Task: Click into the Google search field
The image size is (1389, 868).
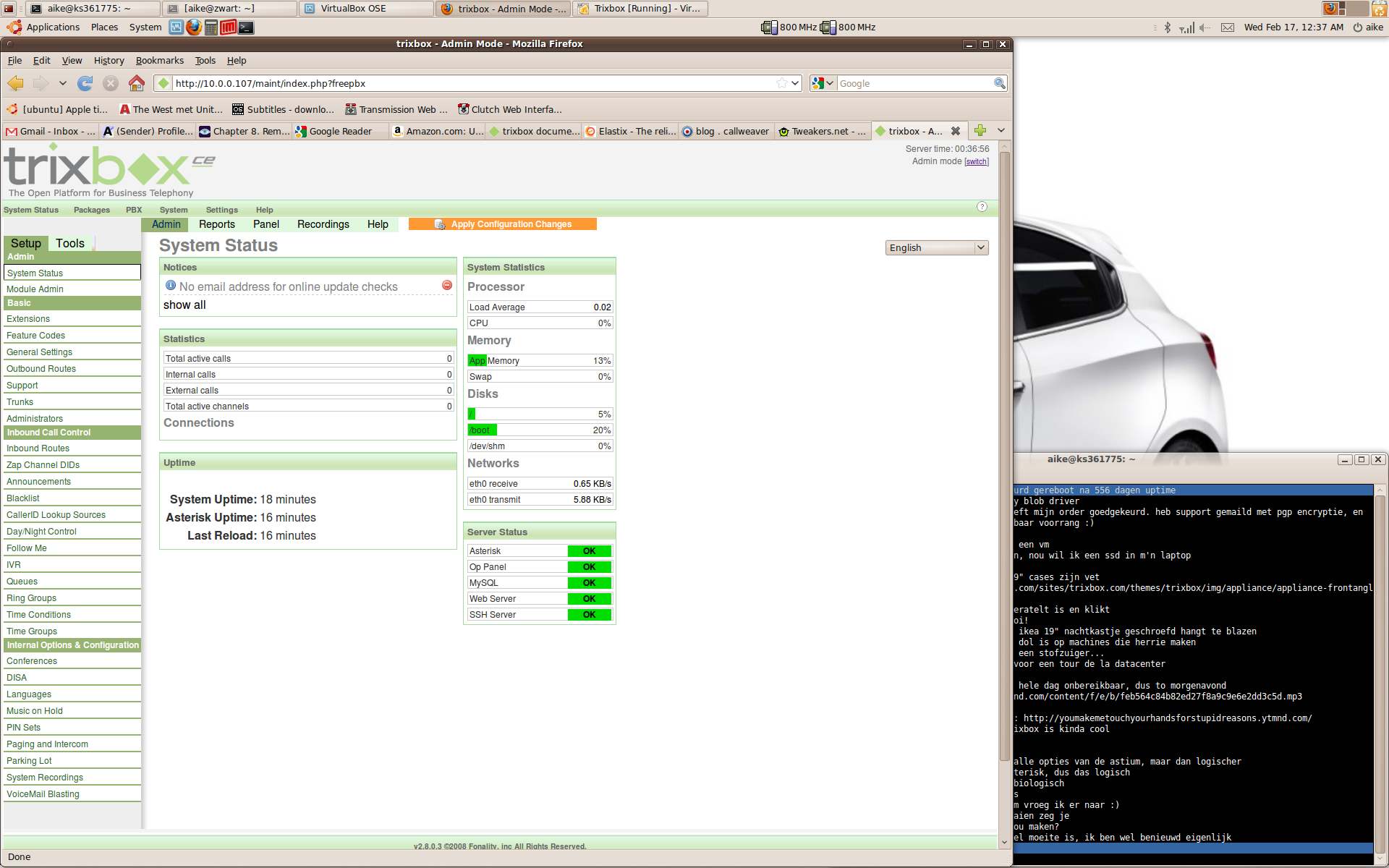Action: click(915, 83)
